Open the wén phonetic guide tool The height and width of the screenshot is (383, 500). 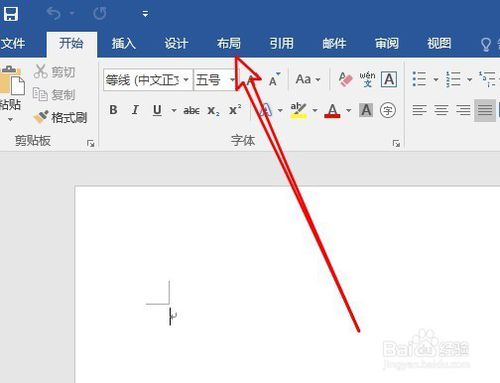point(367,79)
